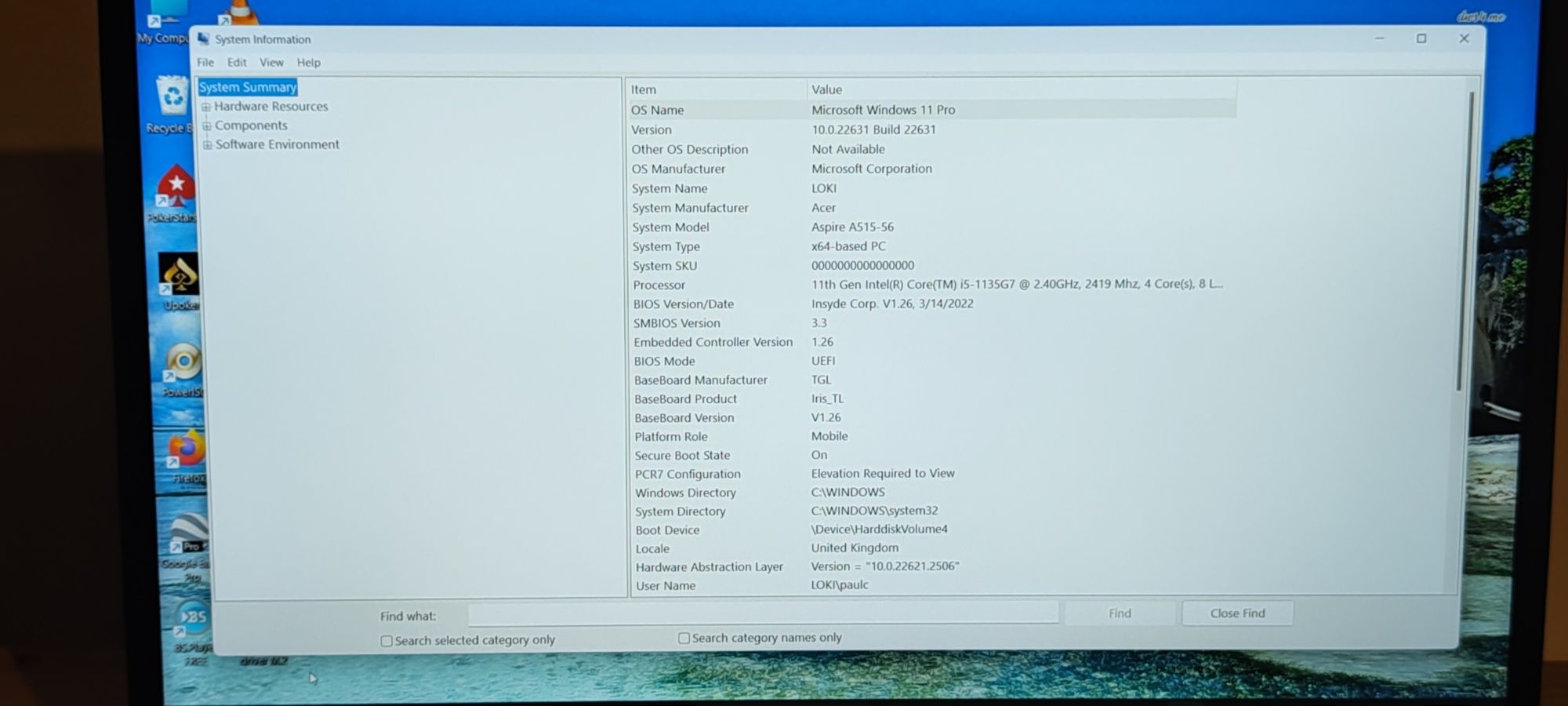Select 'Microsoft Windows 11 Pro' value
The height and width of the screenshot is (706, 1568).
pos(883,110)
